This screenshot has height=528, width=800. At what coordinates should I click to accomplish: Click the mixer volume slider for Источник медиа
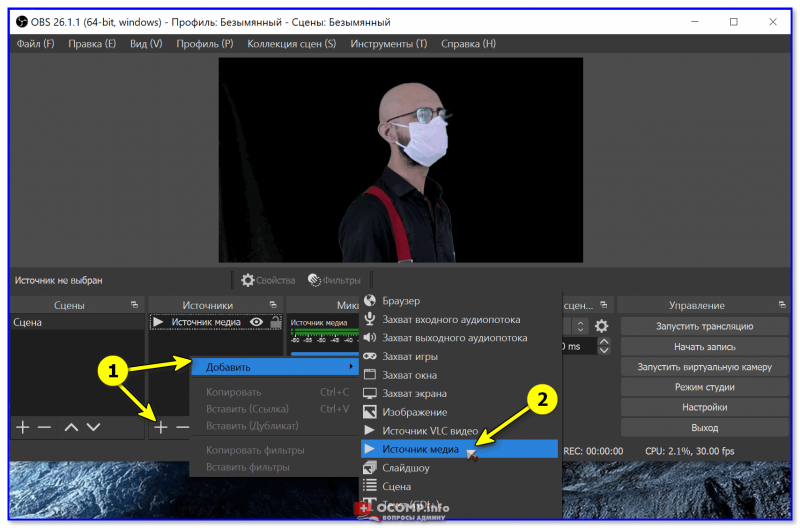pos(324,353)
